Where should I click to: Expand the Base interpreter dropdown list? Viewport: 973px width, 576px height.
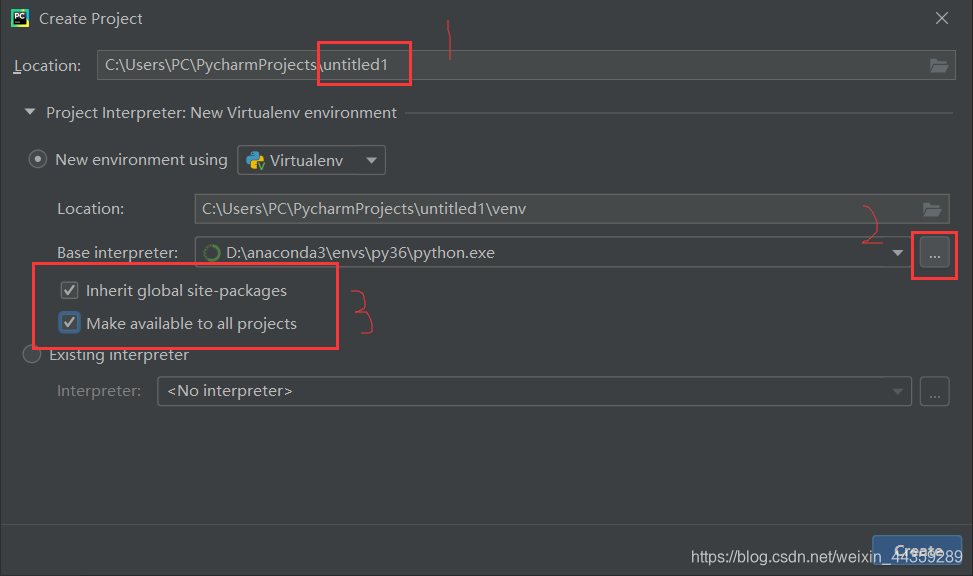pyautogui.click(x=897, y=253)
